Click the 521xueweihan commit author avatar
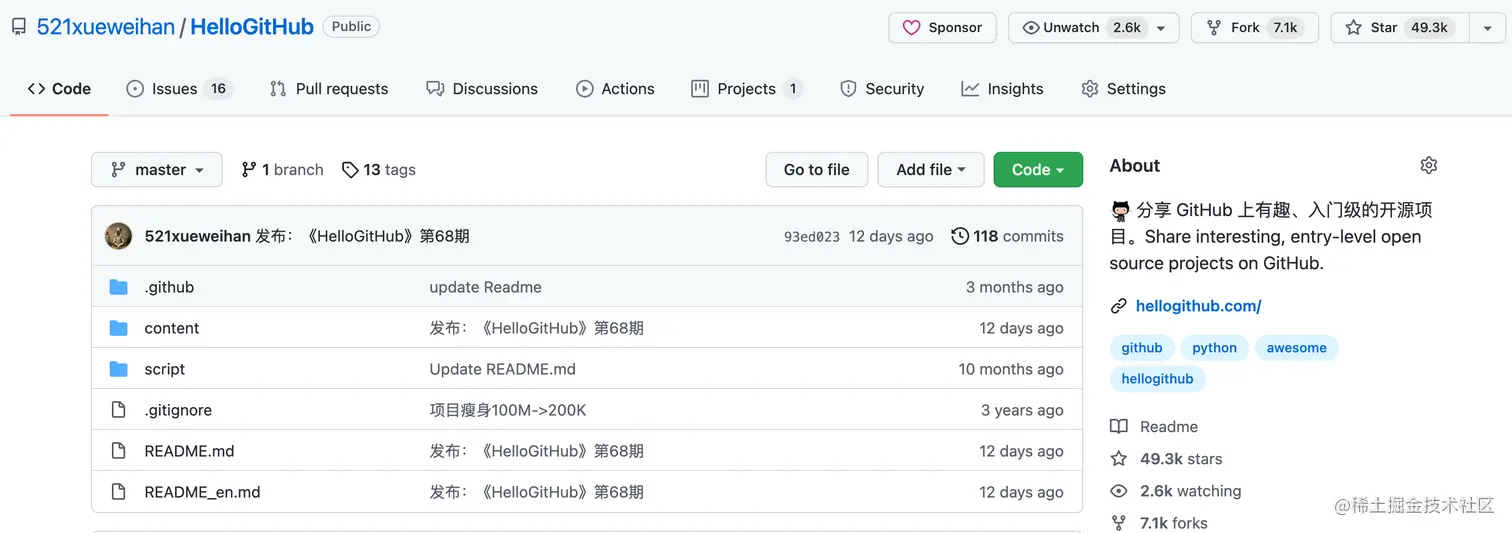1512x533 pixels. point(119,236)
